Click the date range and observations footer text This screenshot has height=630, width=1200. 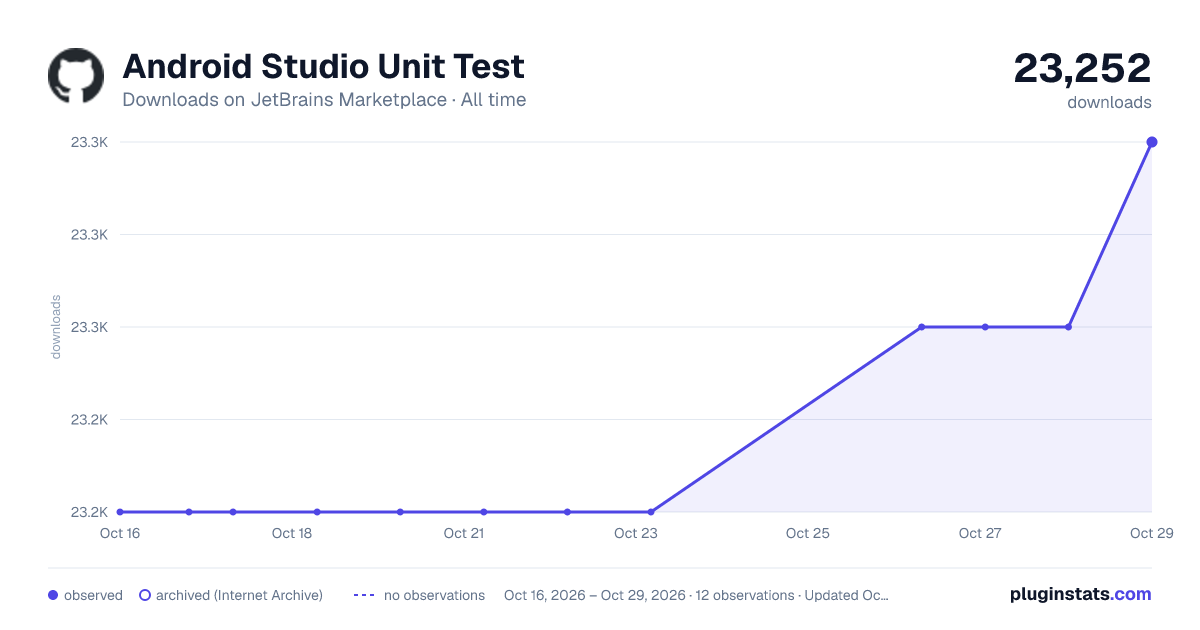[696, 595]
